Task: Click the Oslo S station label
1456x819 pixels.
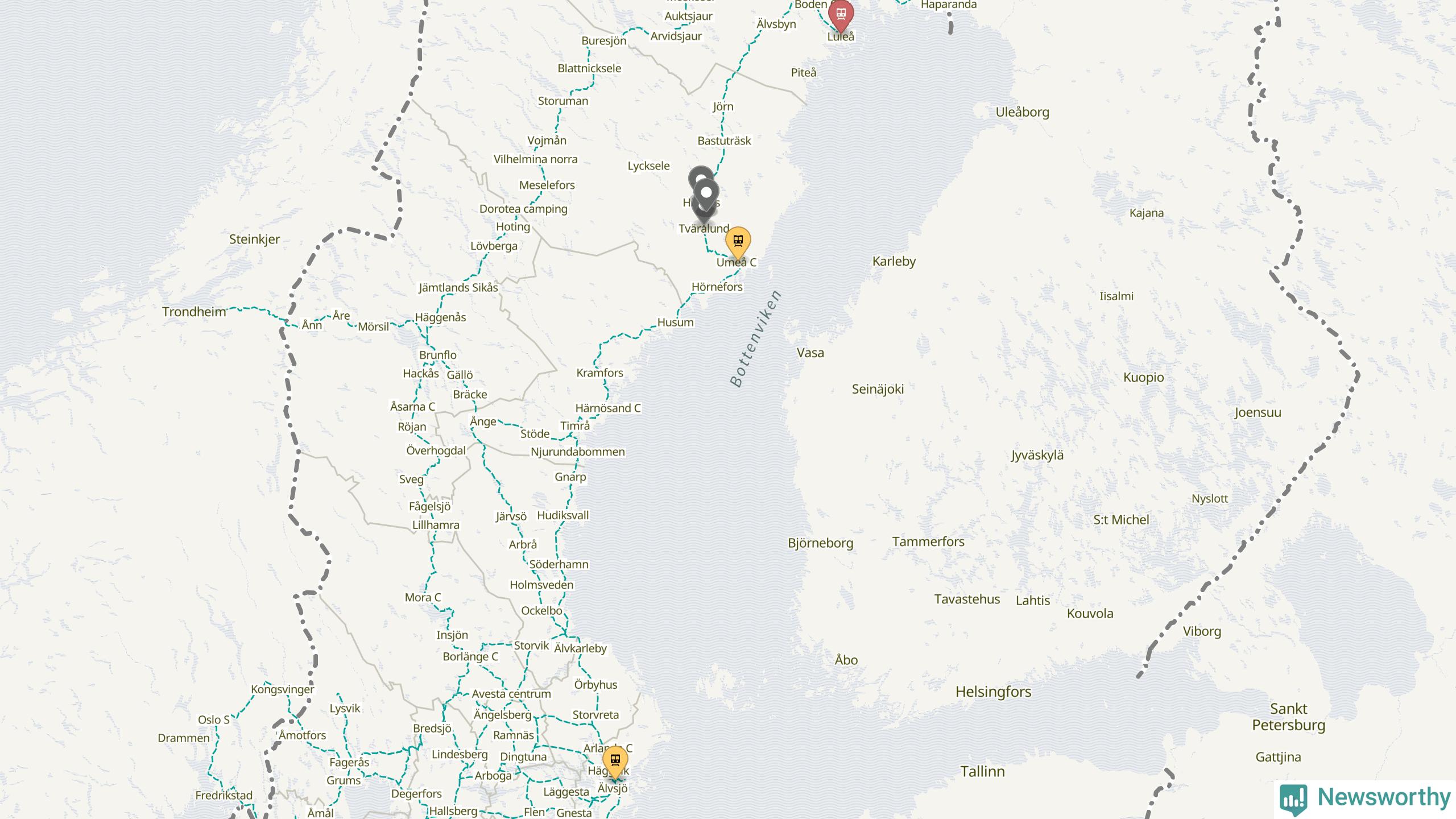Action: tap(213, 719)
